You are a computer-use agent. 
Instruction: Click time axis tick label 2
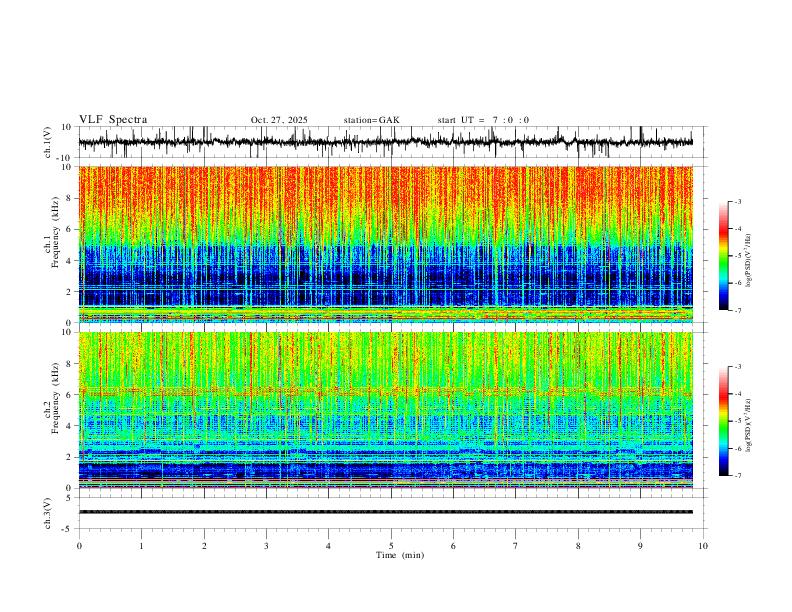[x=204, y=546]
